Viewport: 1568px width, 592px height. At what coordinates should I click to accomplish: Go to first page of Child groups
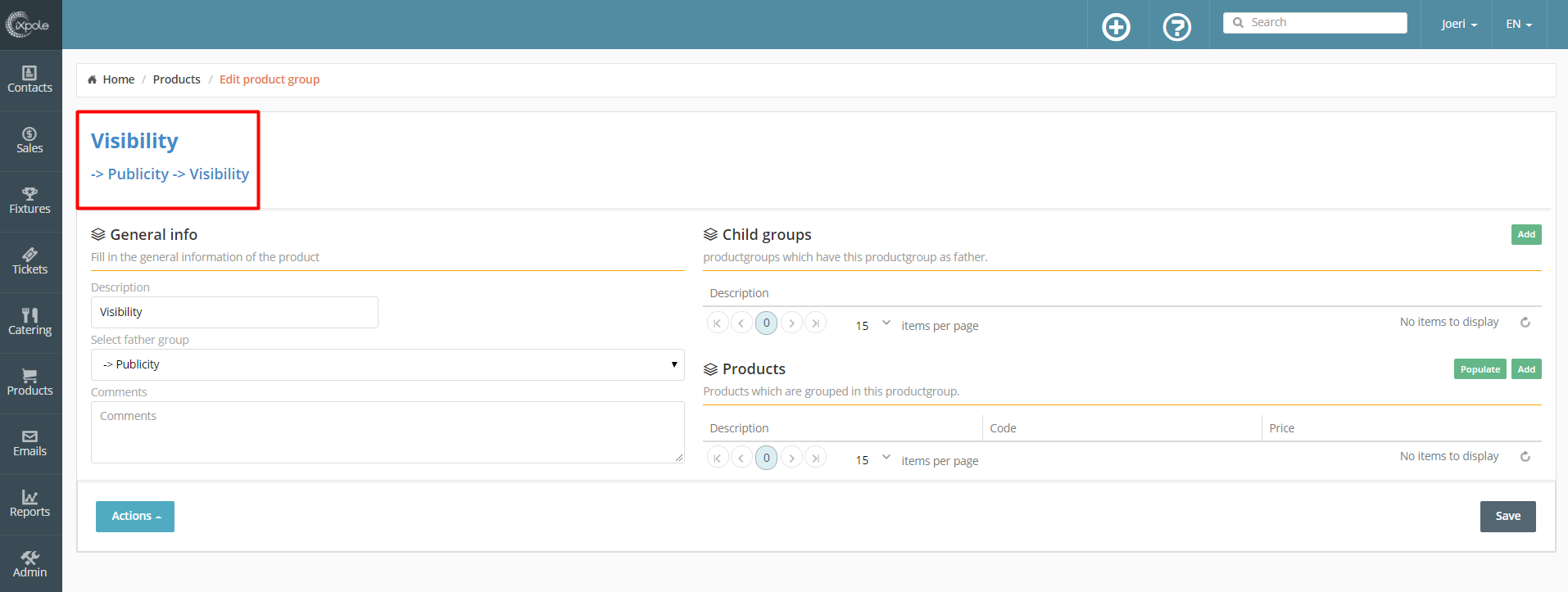(x=718, y=323)
